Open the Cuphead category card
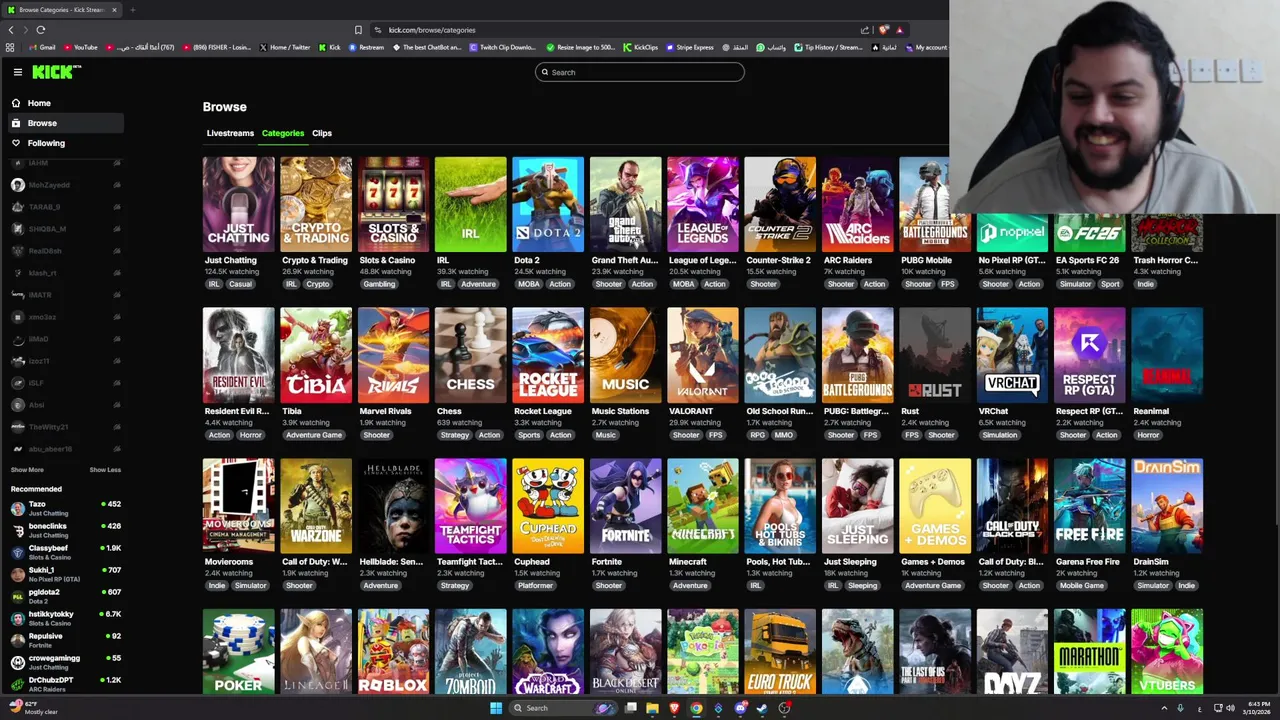 [548, 506]
